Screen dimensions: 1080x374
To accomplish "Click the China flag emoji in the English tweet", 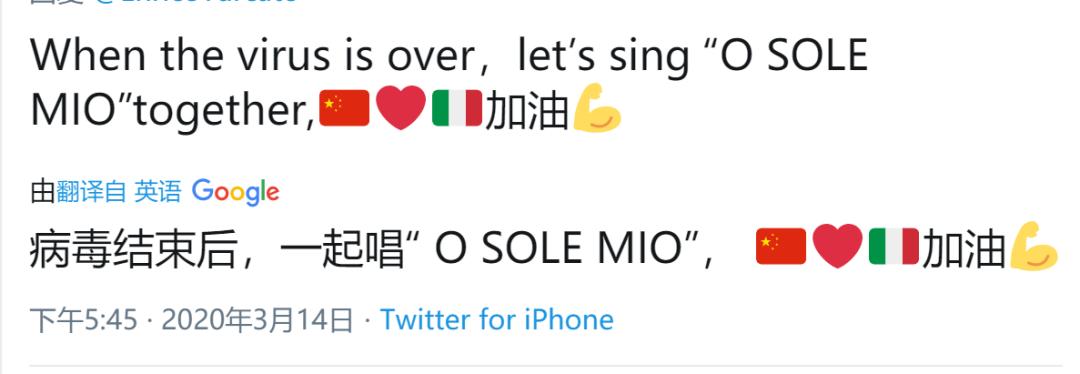I will (x=344, y=108).
